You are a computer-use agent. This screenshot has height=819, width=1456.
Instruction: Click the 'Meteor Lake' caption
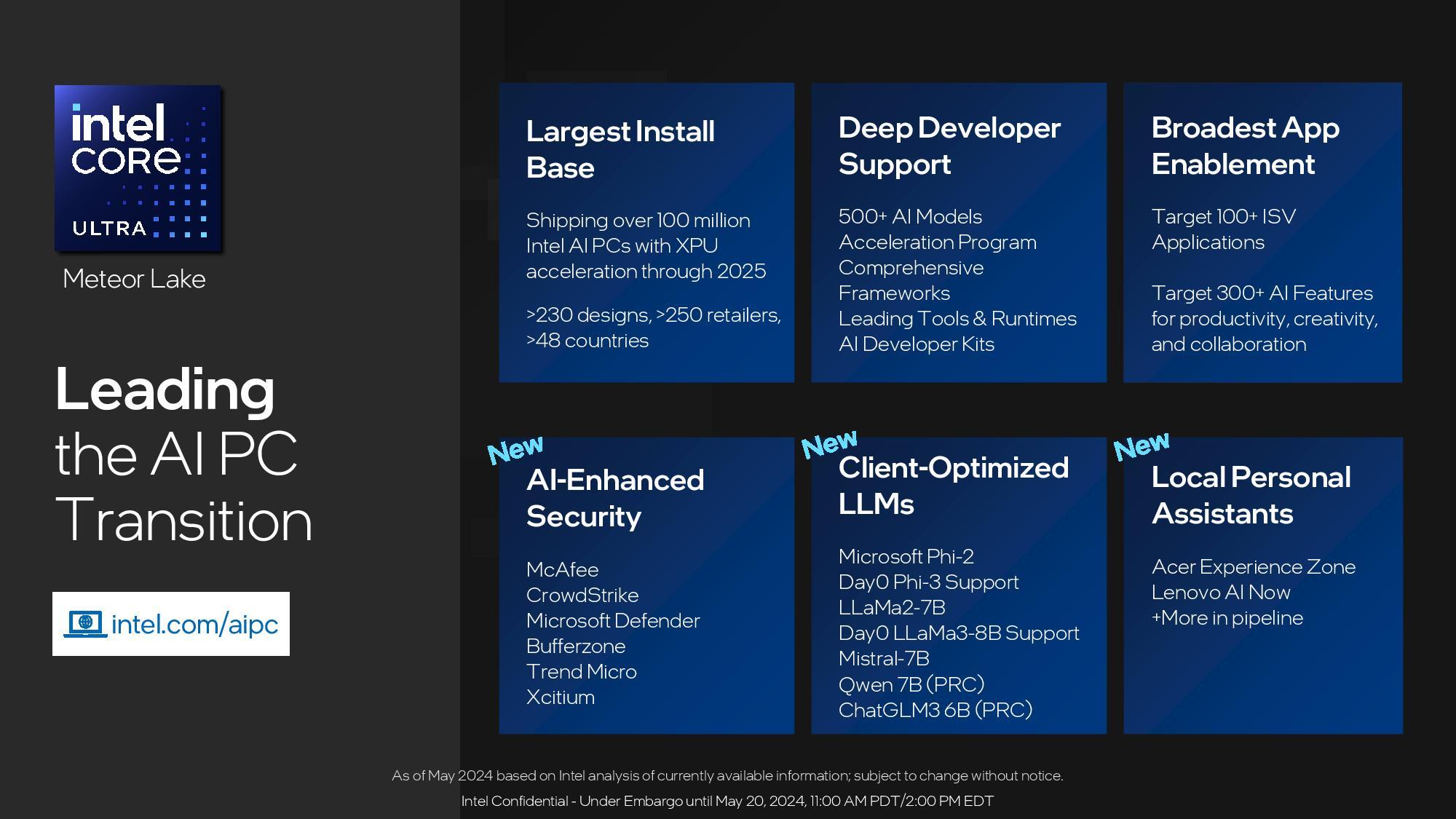tap(134, 279)
